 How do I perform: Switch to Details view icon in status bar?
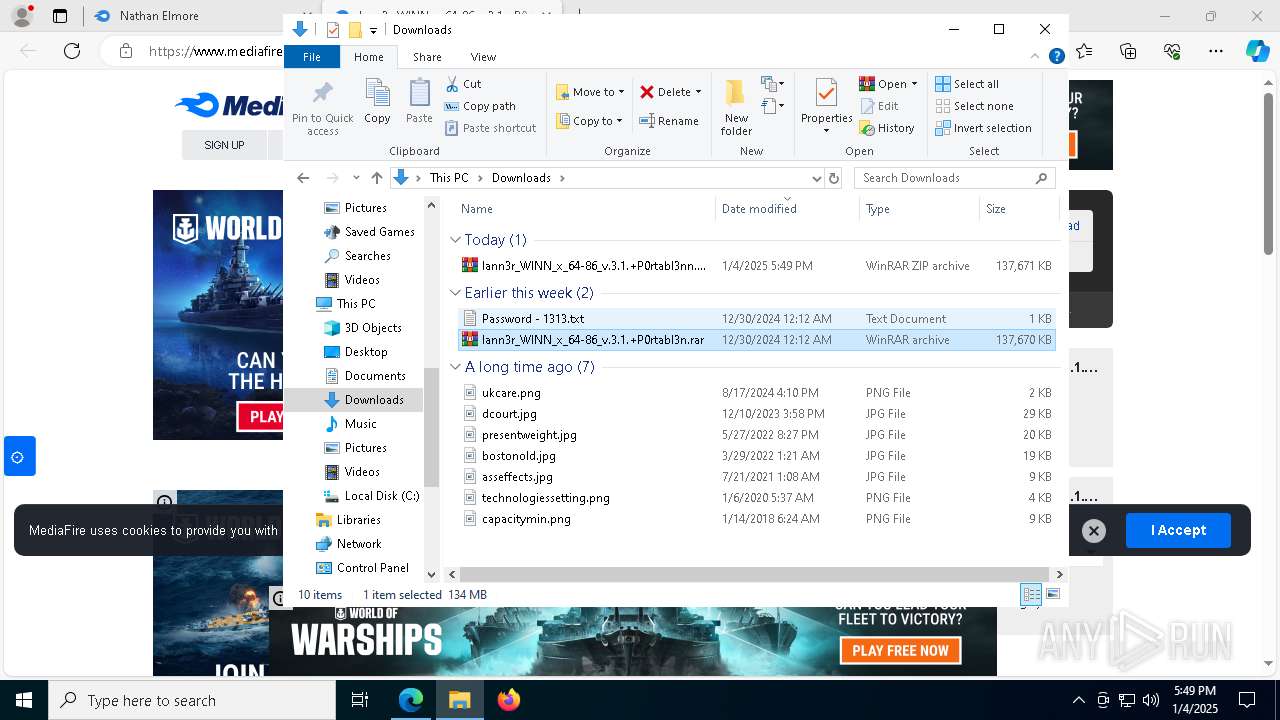(x=1031, y=595)
